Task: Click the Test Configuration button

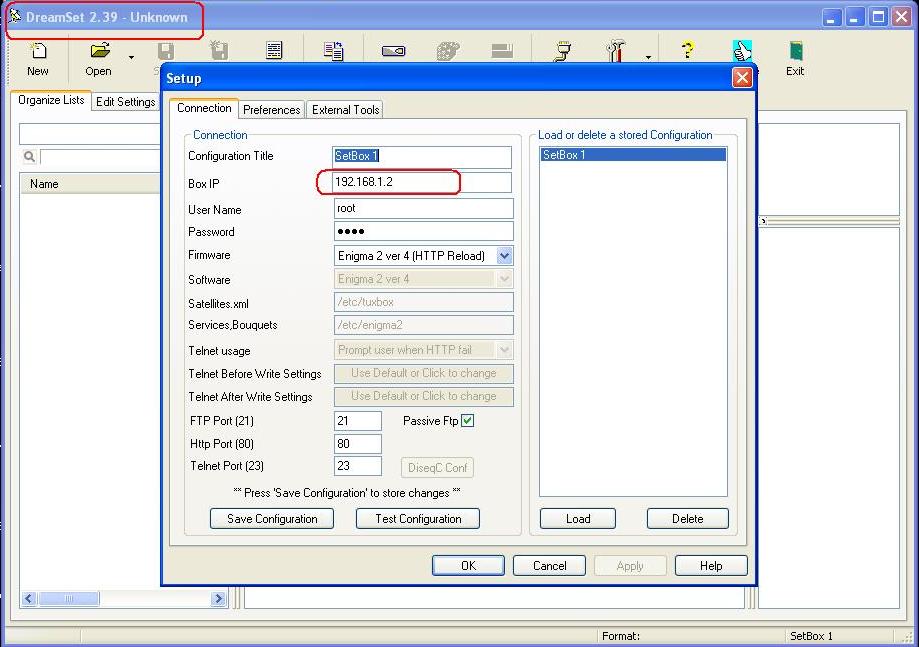Action: [418, 519]
